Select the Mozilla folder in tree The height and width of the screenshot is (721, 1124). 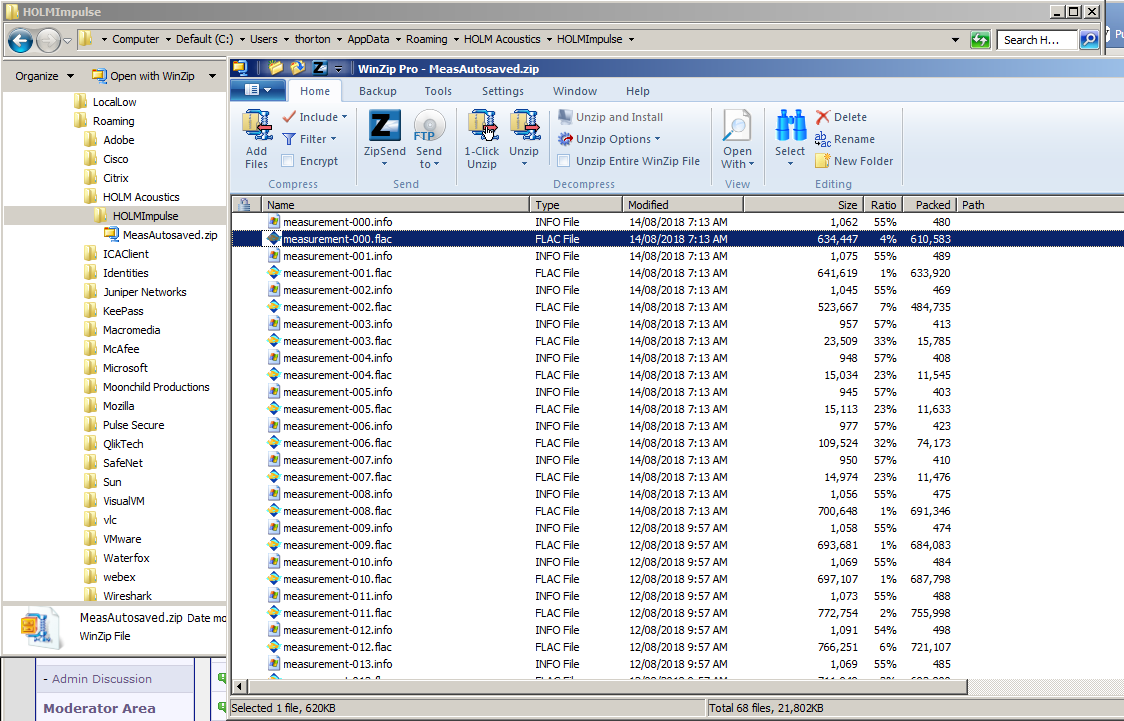118,406
